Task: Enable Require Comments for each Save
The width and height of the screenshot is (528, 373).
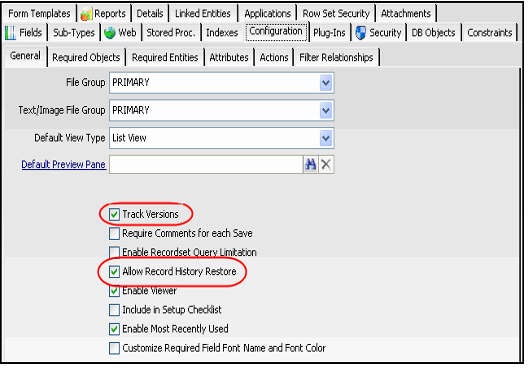Action: click(114, 233)
